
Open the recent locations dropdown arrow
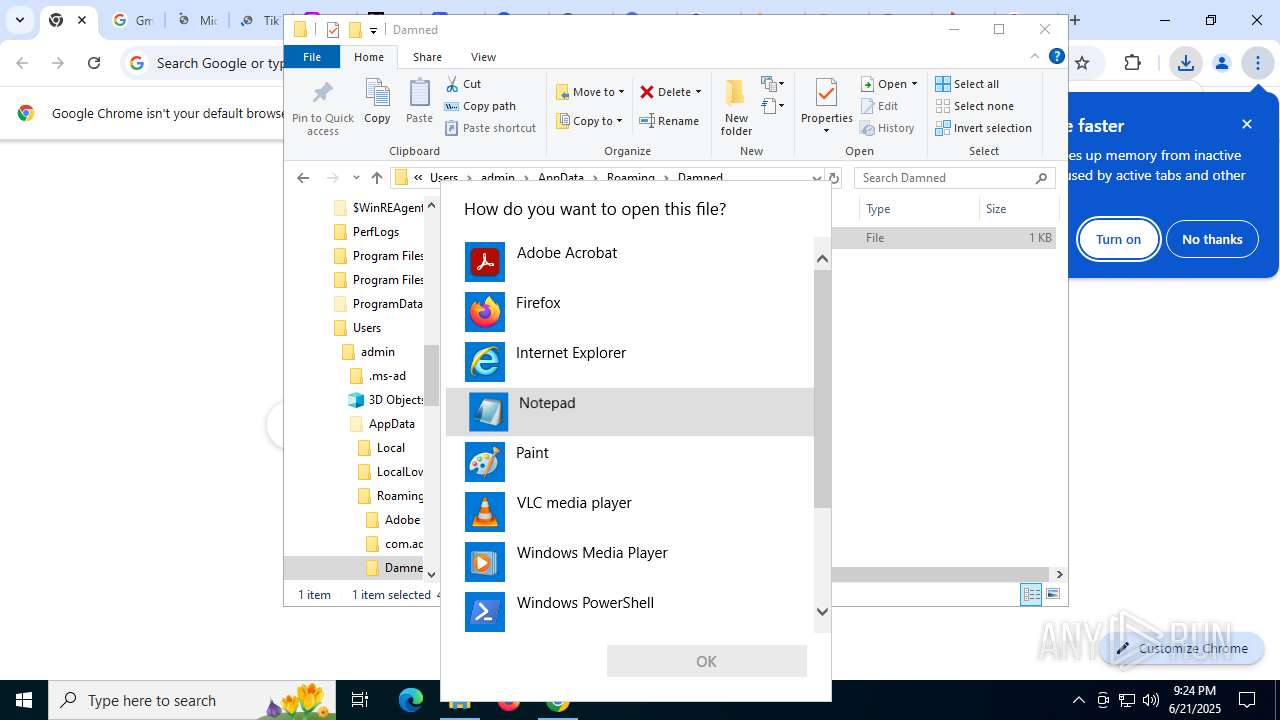pyautogui.click(x=356, y=178)
